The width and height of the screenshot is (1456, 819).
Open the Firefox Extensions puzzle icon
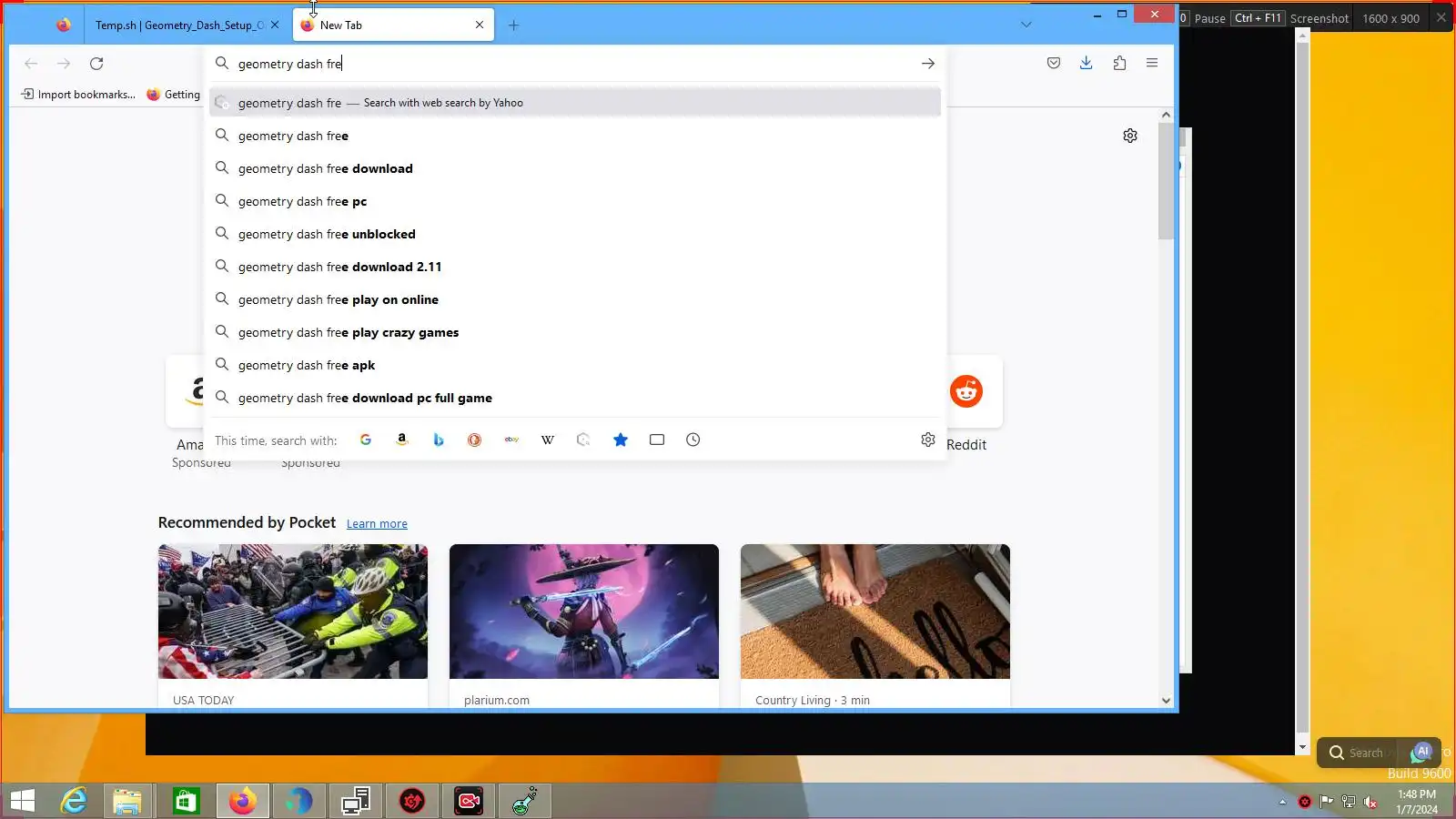1119,63
